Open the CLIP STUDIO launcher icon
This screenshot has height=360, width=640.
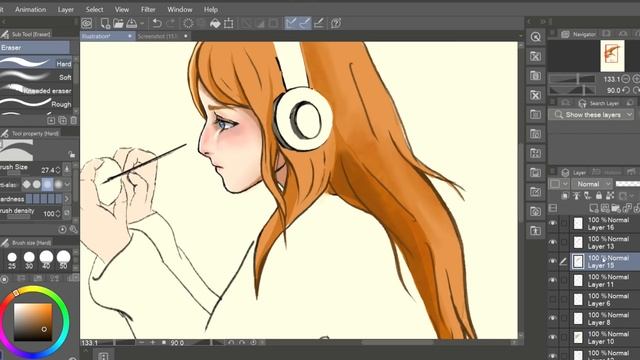[x=87, y=23]
